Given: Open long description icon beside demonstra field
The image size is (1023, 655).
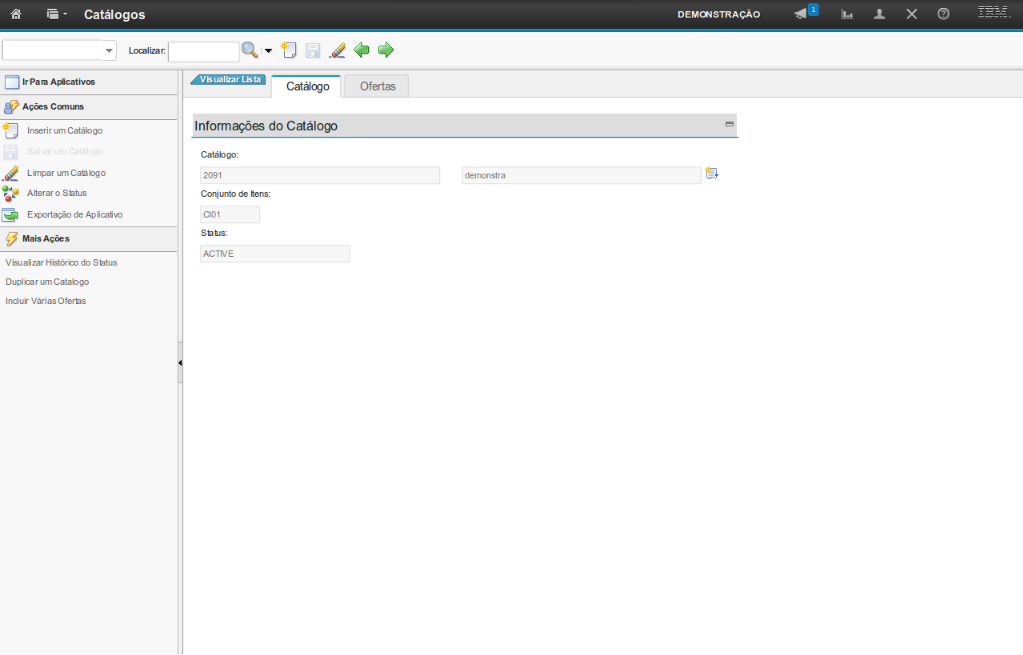Looking at the screenshot, I should (712, 174).
